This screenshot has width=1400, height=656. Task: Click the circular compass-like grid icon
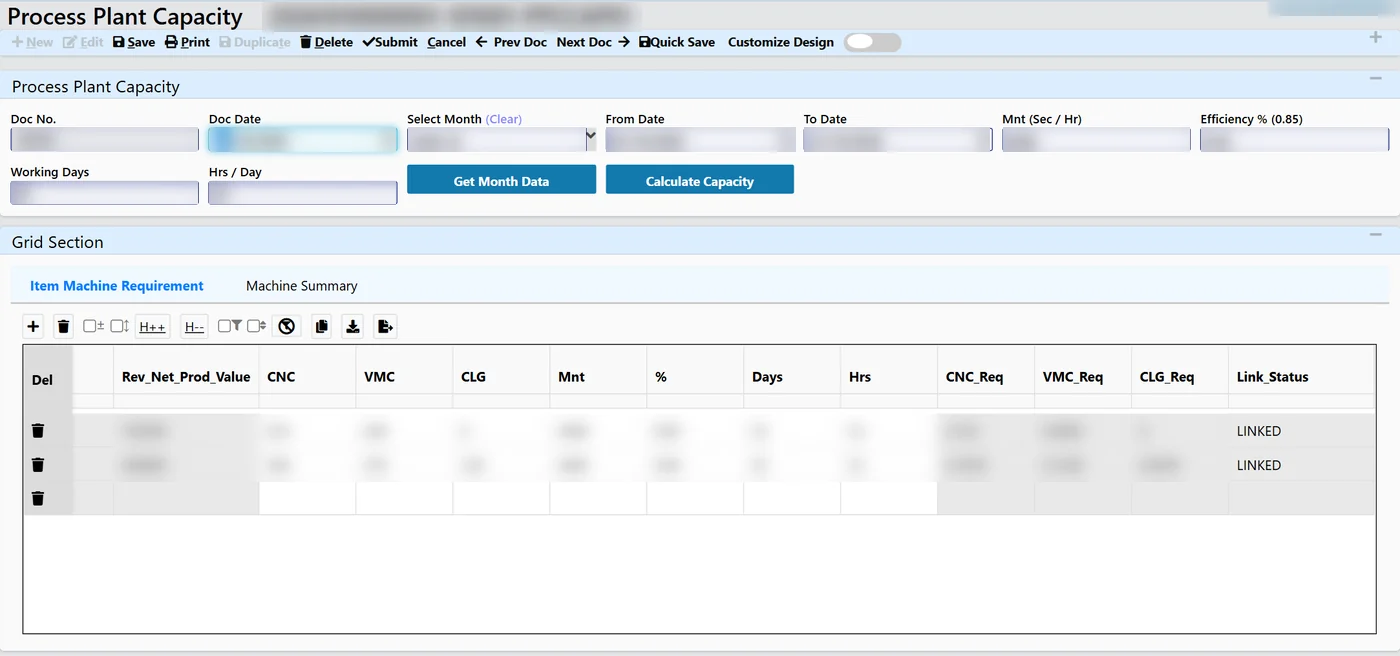pos(287,326)
